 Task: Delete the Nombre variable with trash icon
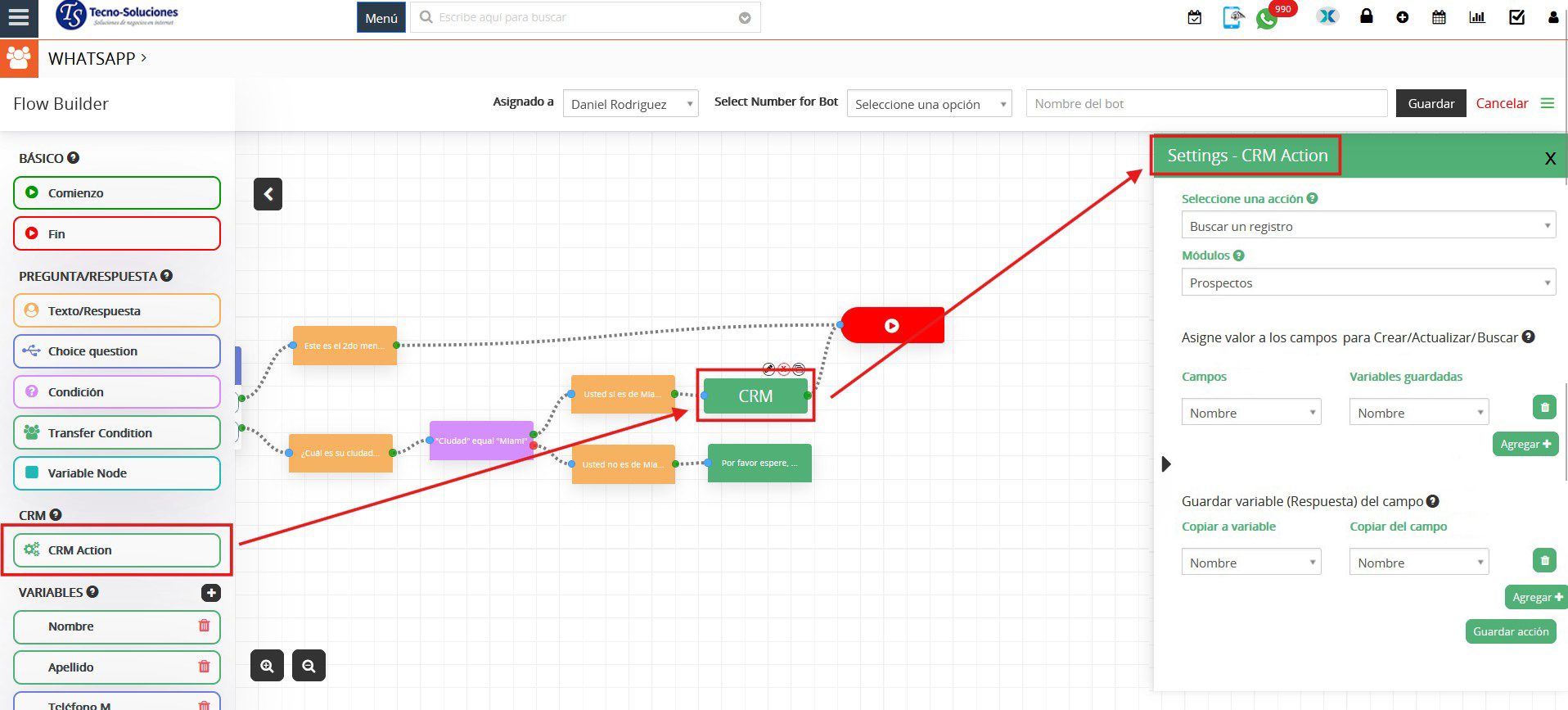click(204, 626)
